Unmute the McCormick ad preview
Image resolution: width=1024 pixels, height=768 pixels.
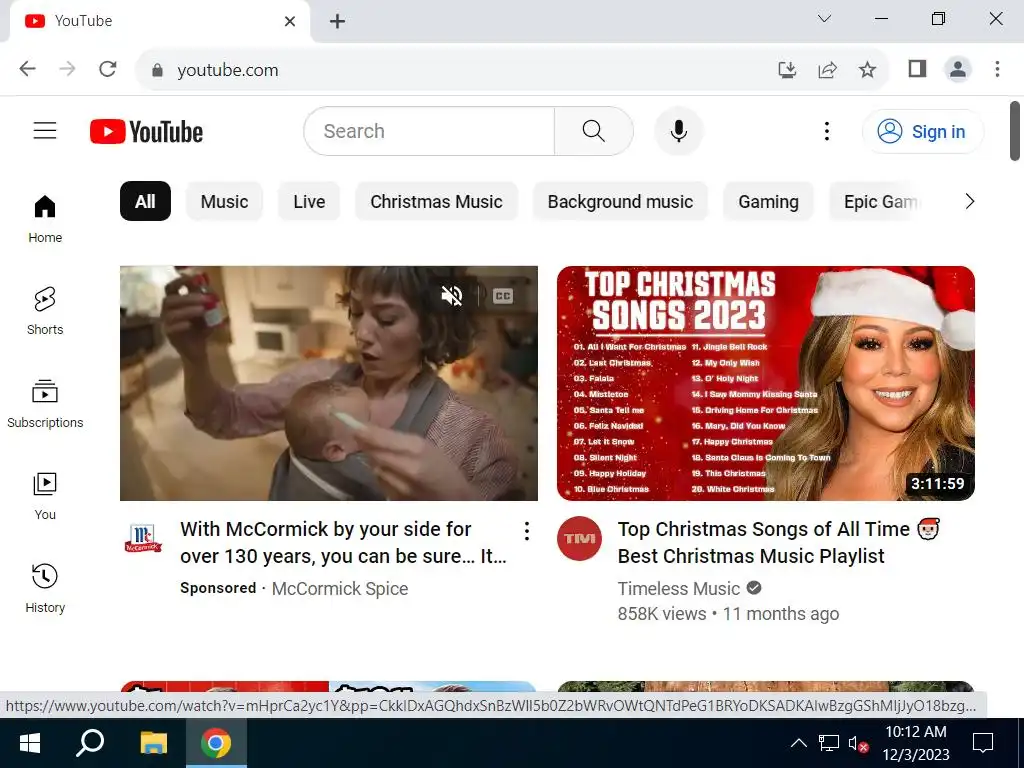(x=451, y=296)
